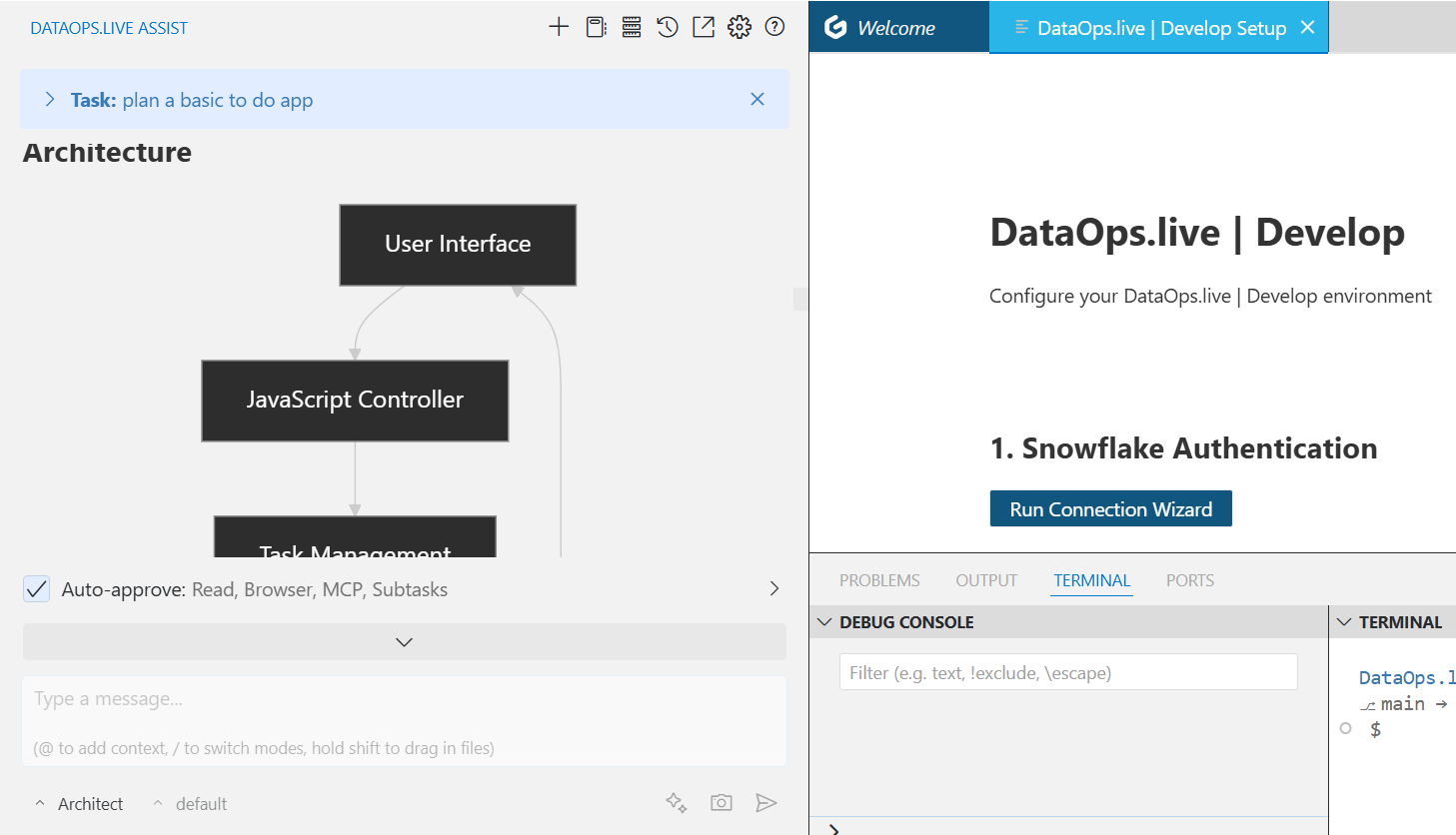The width and height of the screenshot is (1456, 835).
Task: Toggle the Auto-approve checkbox
Action: tap(36, 589)
